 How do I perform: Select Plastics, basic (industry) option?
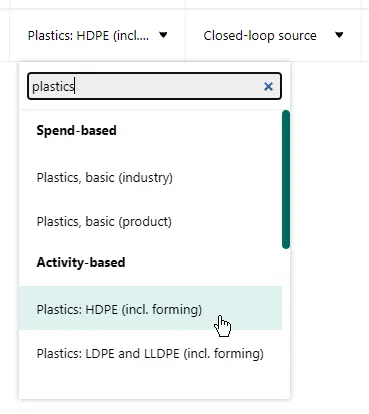point(150,177)
